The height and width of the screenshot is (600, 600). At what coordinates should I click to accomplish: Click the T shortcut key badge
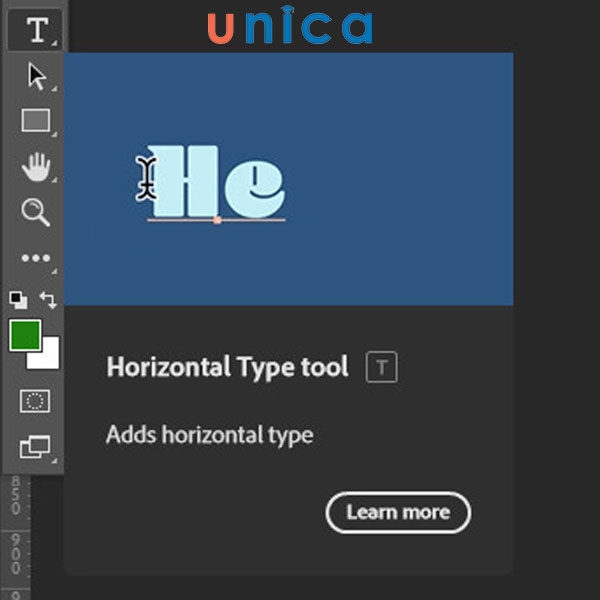point(382,367)
